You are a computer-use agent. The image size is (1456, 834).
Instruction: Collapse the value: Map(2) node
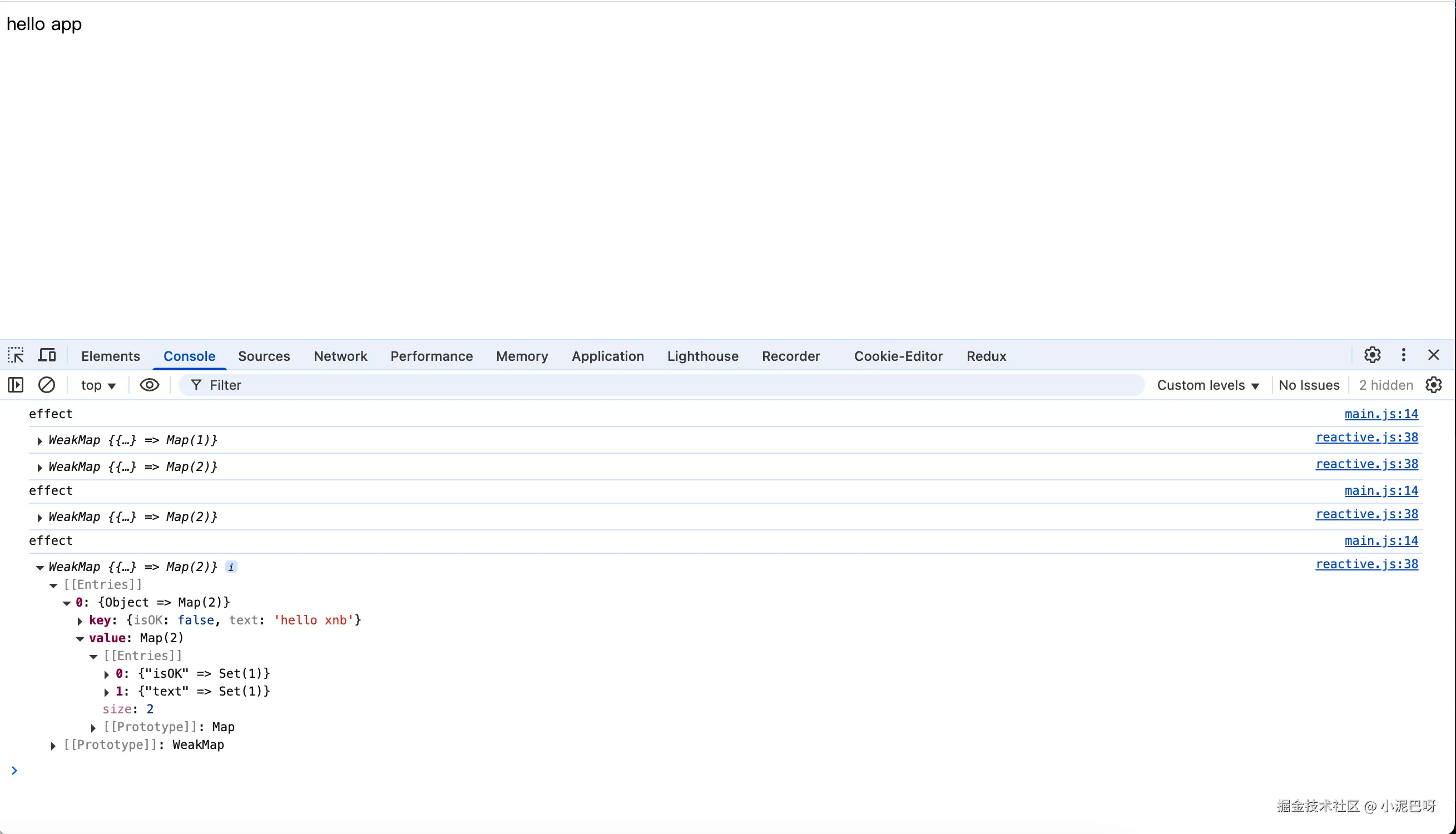coord(80,638)
